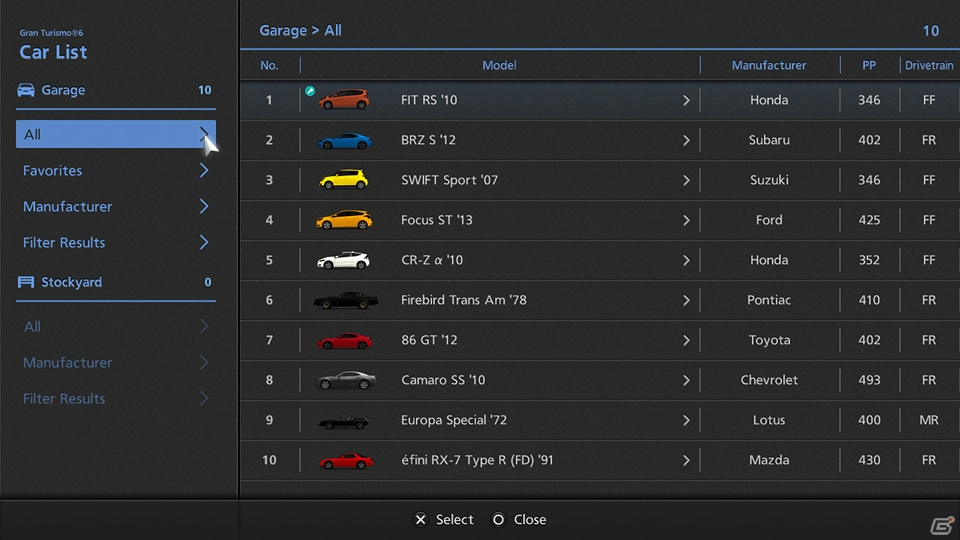Click the PP value '493'
Image resolution: width=960 pixels, height=540 pixels.
(x=869, y=380)
